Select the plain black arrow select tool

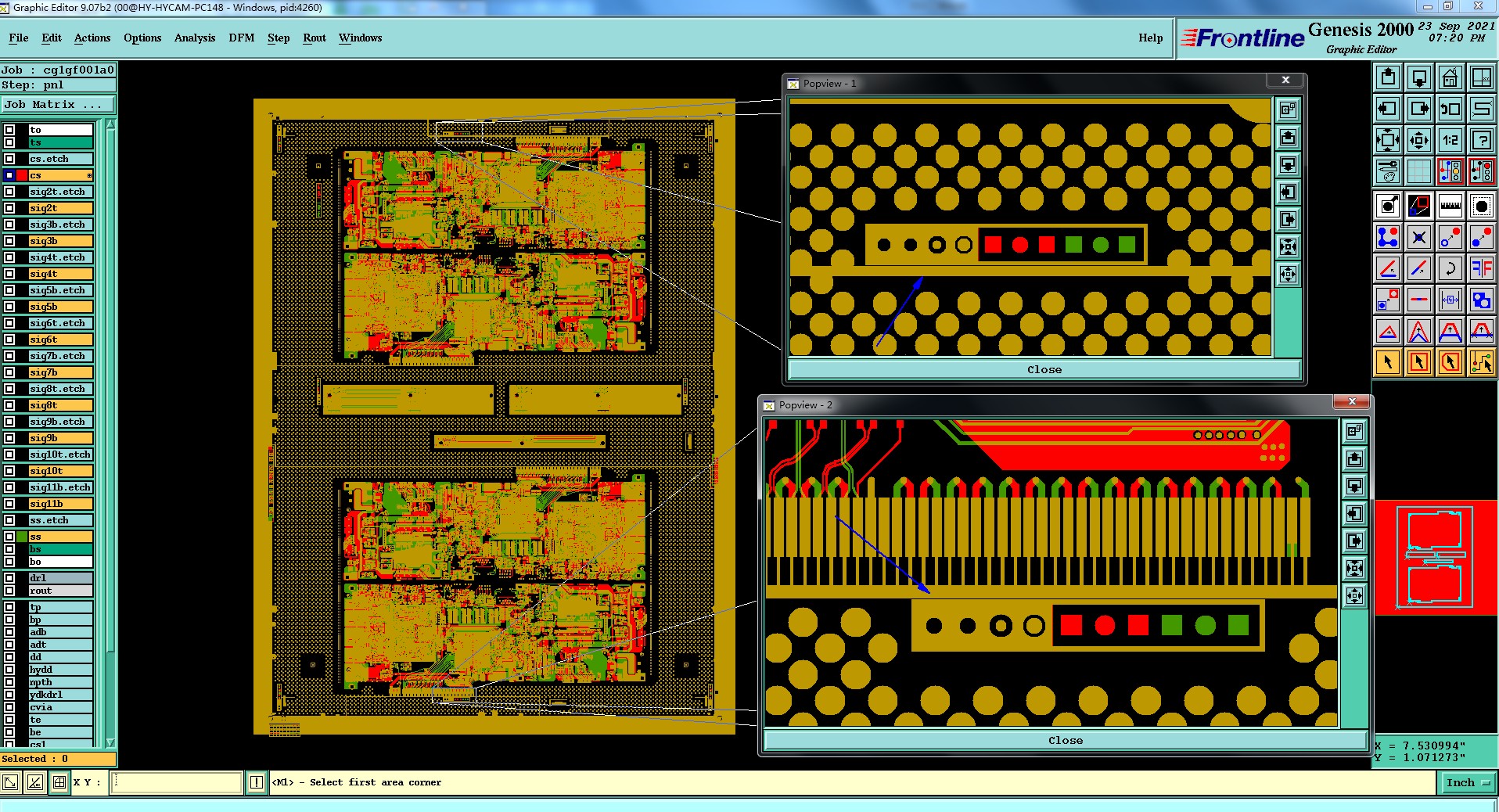coord(1388,362)
